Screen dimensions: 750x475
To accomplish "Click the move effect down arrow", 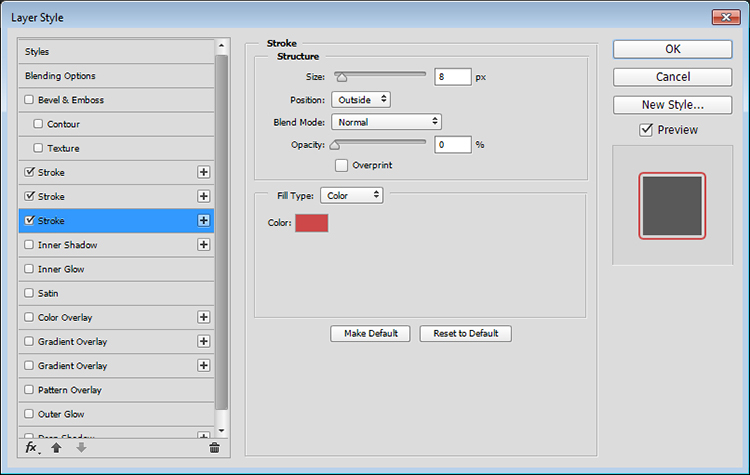I will 81,448.
